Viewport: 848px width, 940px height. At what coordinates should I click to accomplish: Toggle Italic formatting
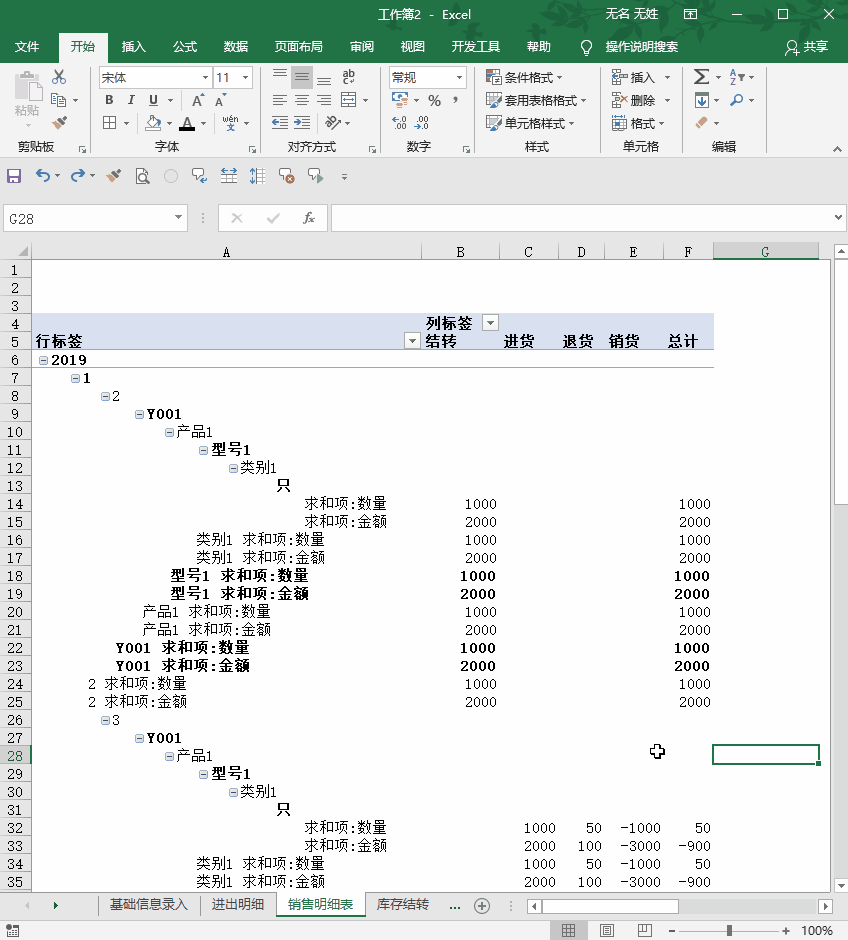(131, 100)
